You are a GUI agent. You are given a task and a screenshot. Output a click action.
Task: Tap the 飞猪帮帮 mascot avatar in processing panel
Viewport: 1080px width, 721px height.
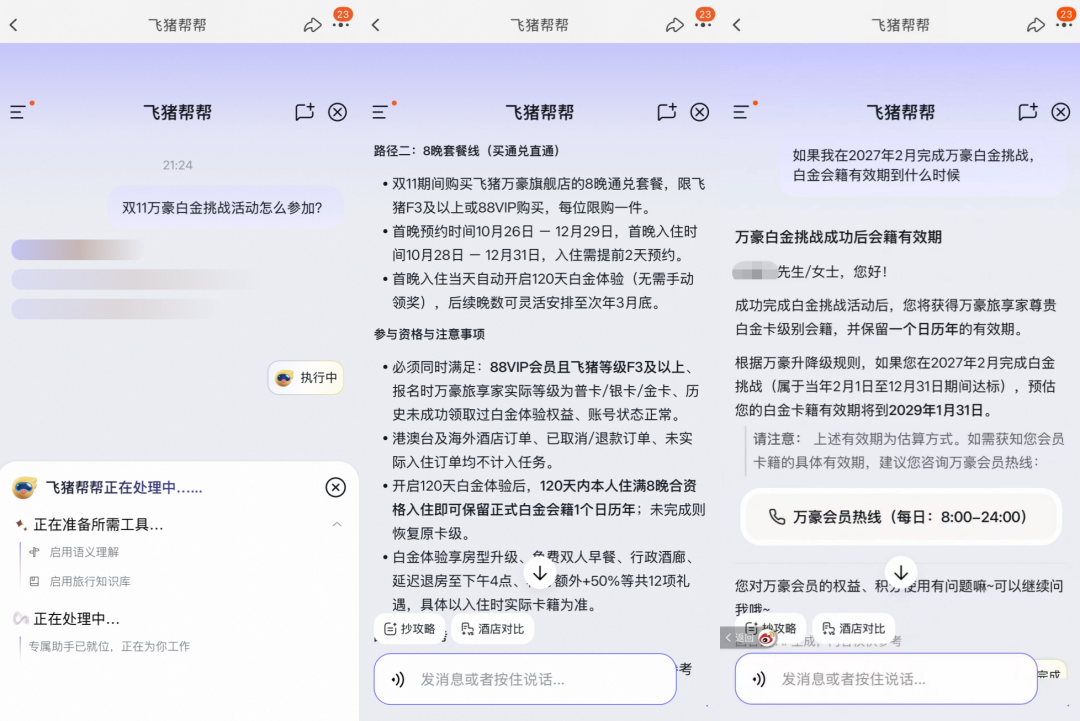point(24,488)
